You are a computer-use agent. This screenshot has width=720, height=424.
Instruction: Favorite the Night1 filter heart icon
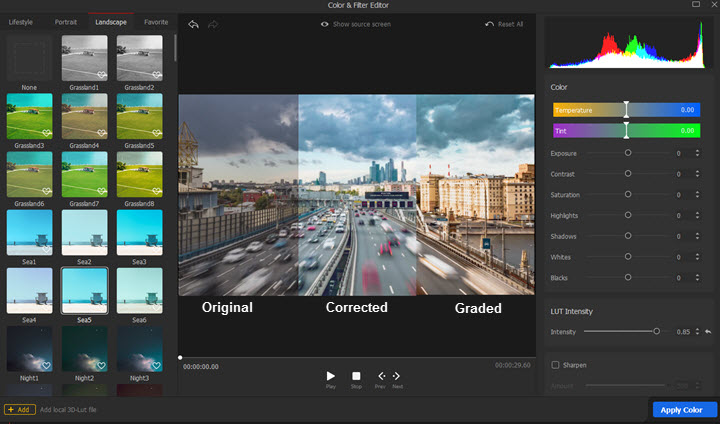[x=45, y=366]
